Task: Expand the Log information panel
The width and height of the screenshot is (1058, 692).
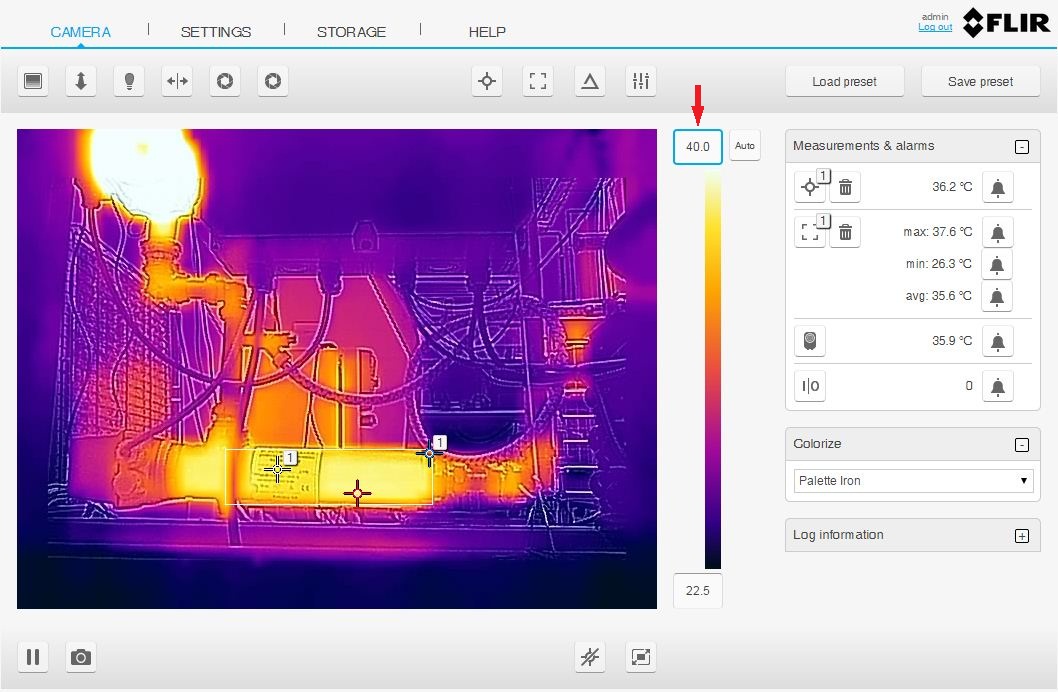Action: pos(1021,536)
